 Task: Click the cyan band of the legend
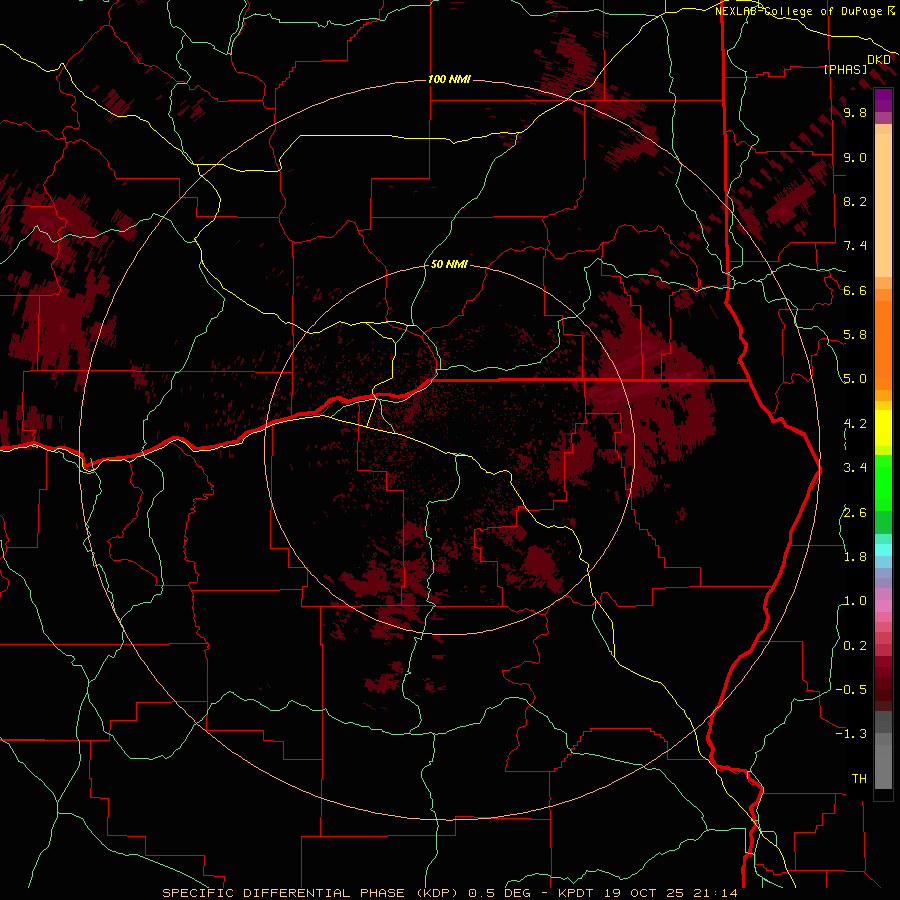[x=883, y=550]
